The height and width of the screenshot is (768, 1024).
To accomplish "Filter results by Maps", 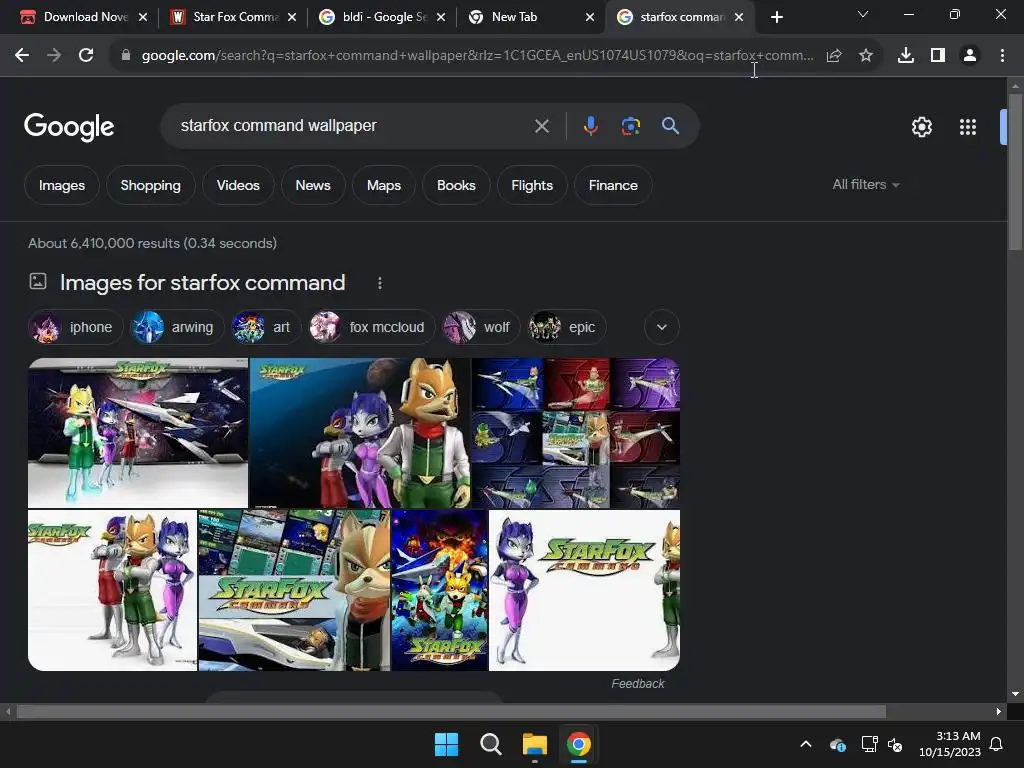I will tap(384, 185).
